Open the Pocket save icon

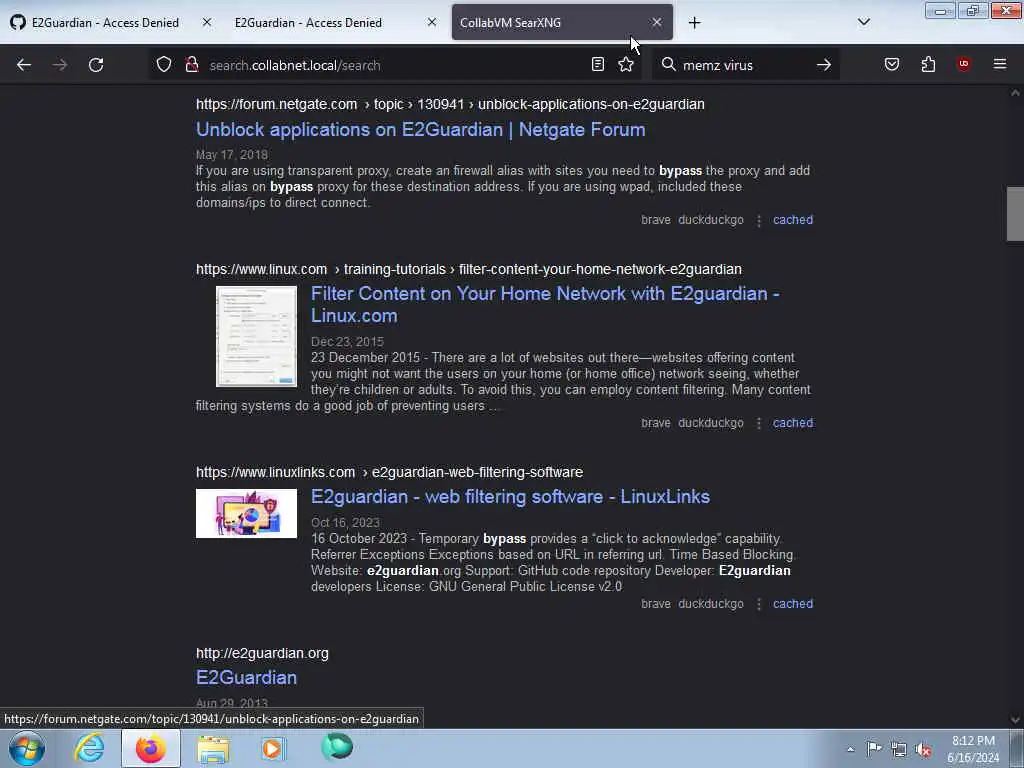click(x=892, y=64)
